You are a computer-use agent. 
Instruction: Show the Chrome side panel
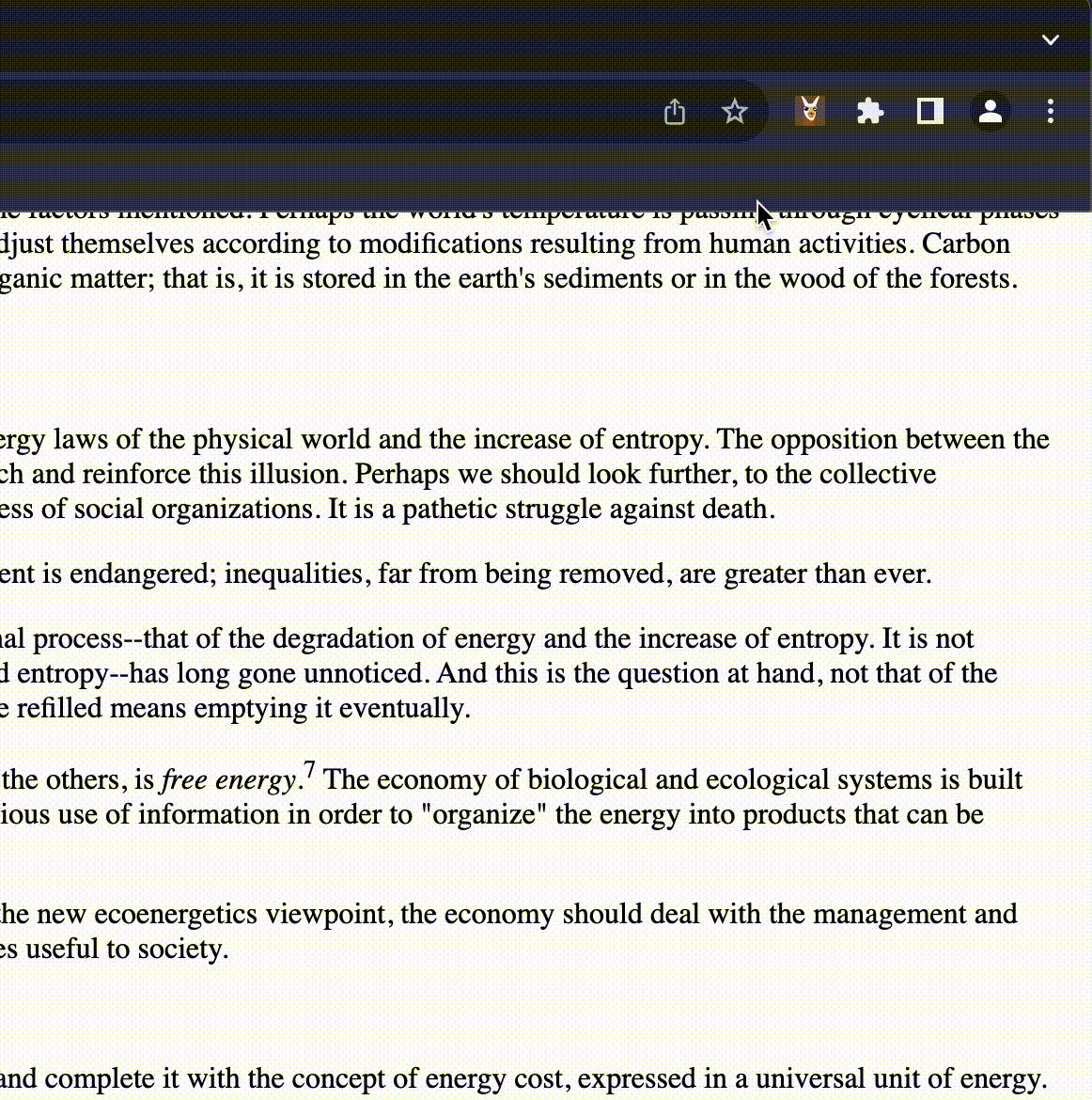click(x=929, y=111)
